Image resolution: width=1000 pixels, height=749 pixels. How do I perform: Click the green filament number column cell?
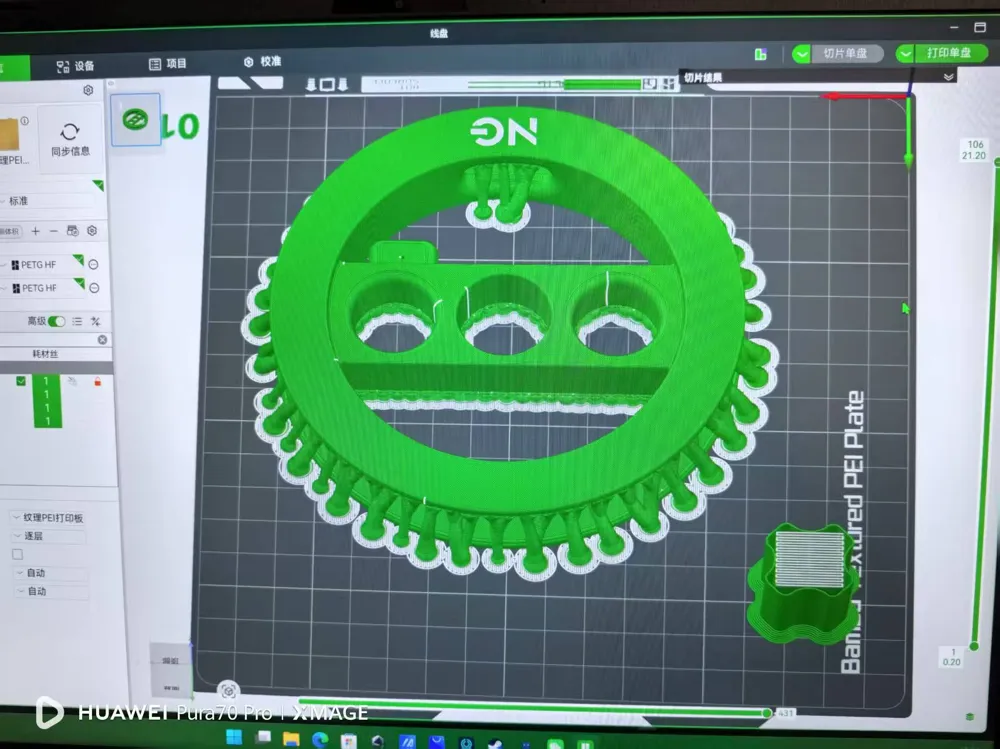coord(47,401)
